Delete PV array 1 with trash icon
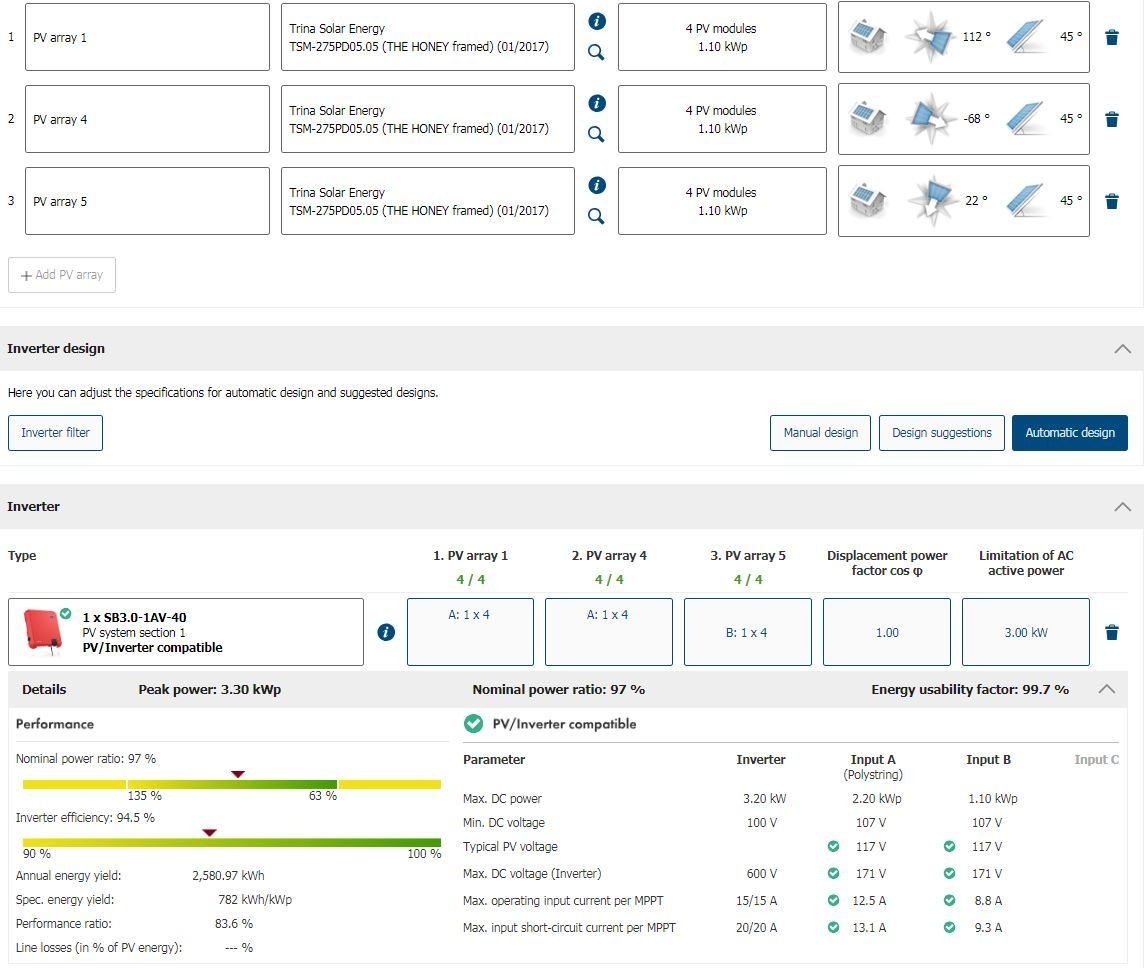 1111,37
